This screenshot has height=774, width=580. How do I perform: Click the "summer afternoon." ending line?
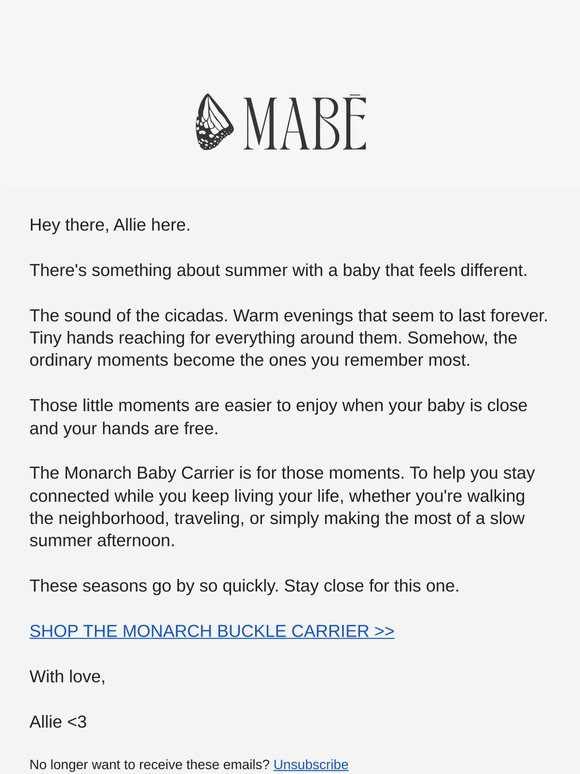coord(102,541)
